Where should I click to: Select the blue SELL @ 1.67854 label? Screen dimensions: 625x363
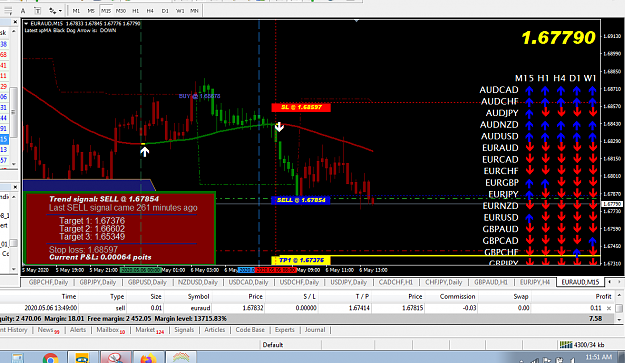301,200
